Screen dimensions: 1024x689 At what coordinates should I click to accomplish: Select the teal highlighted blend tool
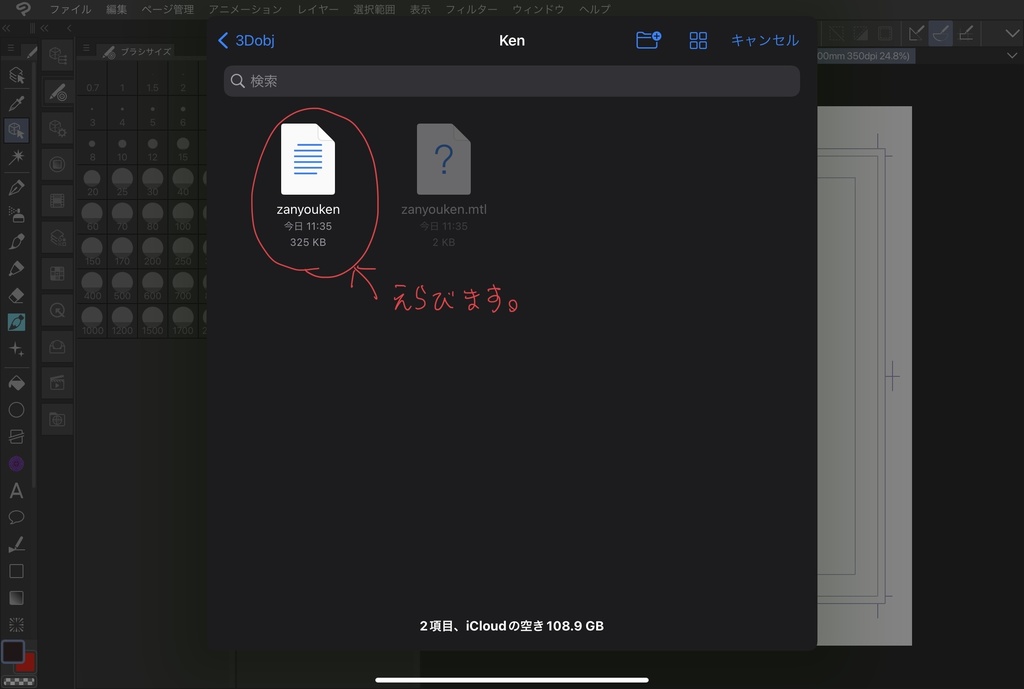pyautogui.click(x=16, y=322)
